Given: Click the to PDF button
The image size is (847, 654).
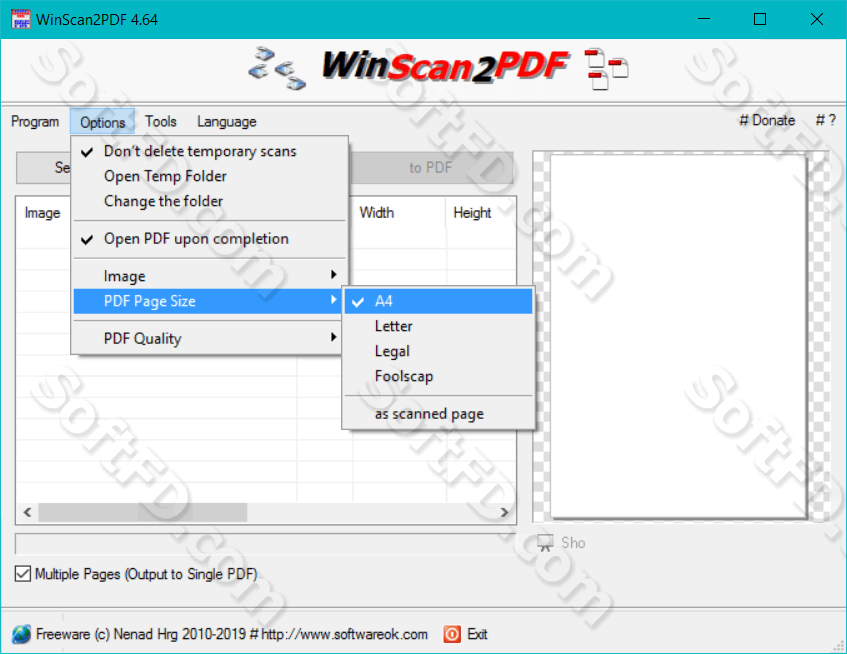Looking at the screenshot, I should (x=432, y=168).
